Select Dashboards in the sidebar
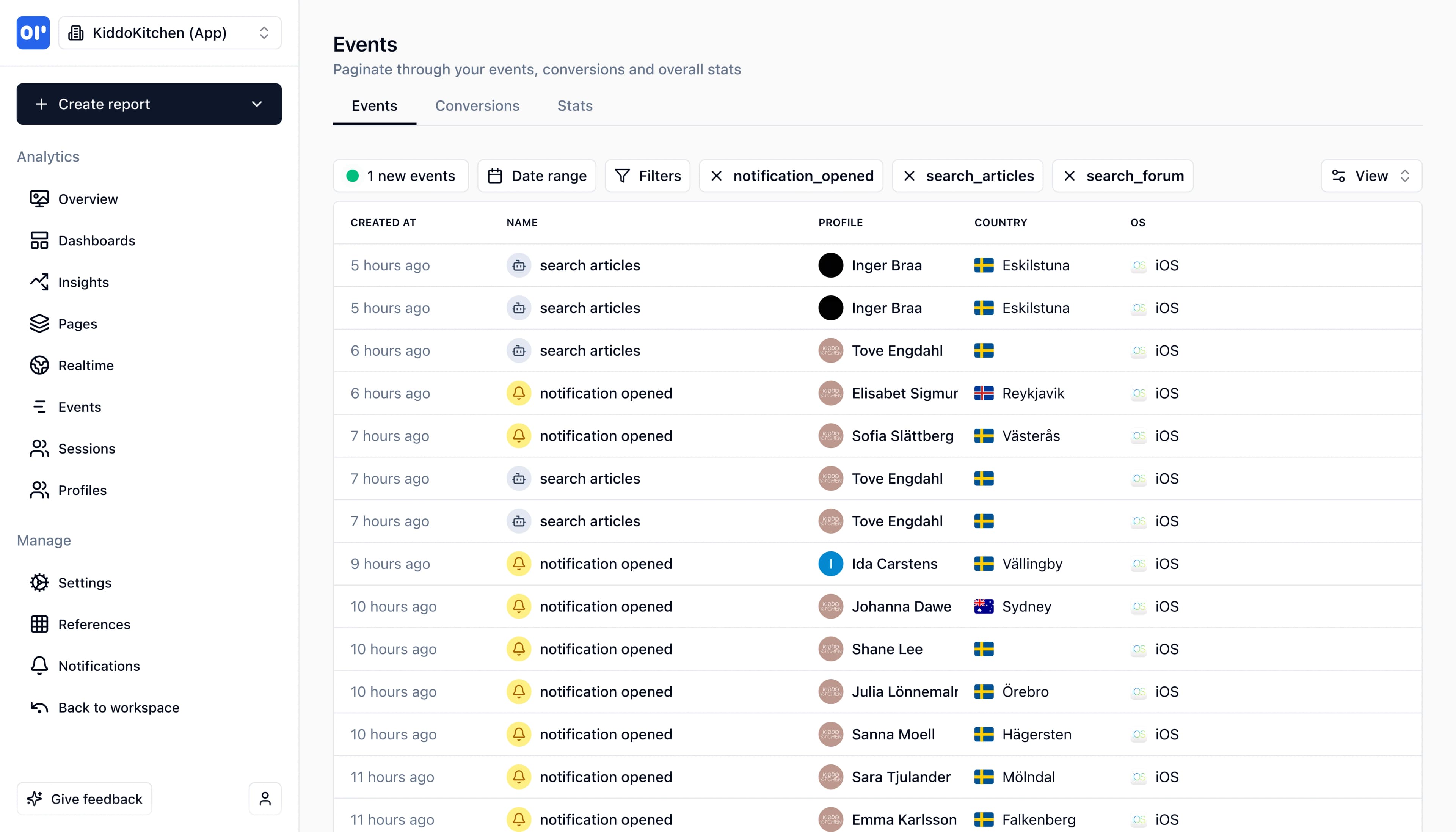1456x832 pixels. (97, 240)
